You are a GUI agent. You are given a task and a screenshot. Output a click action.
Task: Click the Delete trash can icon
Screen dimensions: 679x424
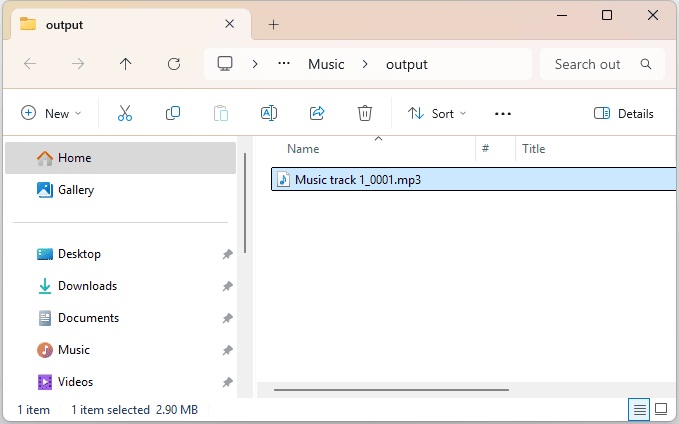(365, 114)
